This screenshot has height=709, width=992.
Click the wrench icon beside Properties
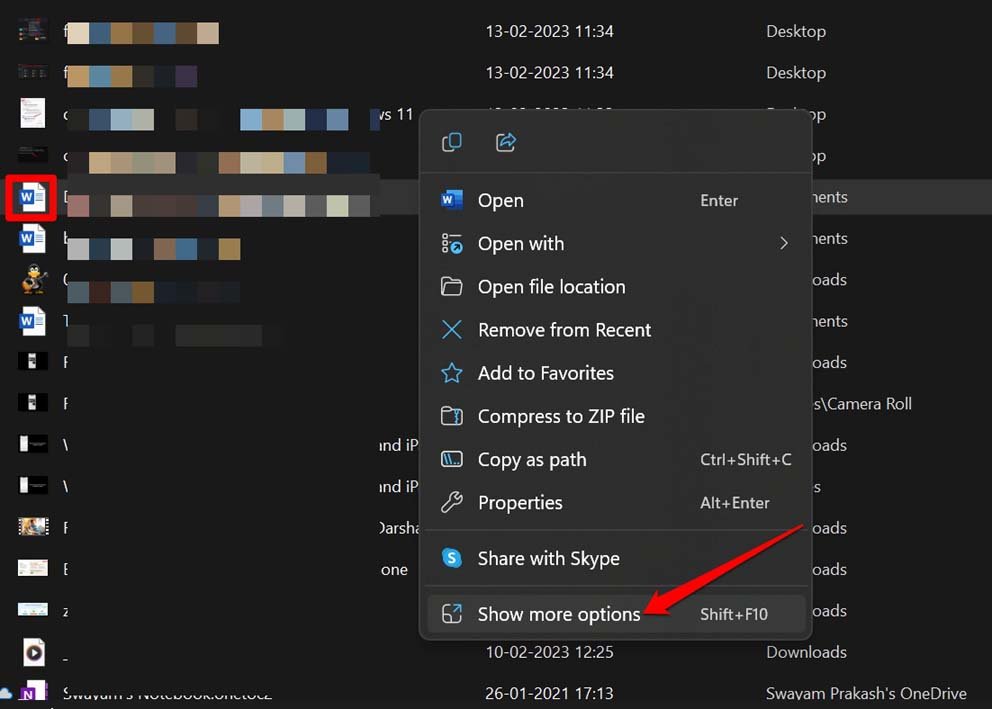coord(451,502)
